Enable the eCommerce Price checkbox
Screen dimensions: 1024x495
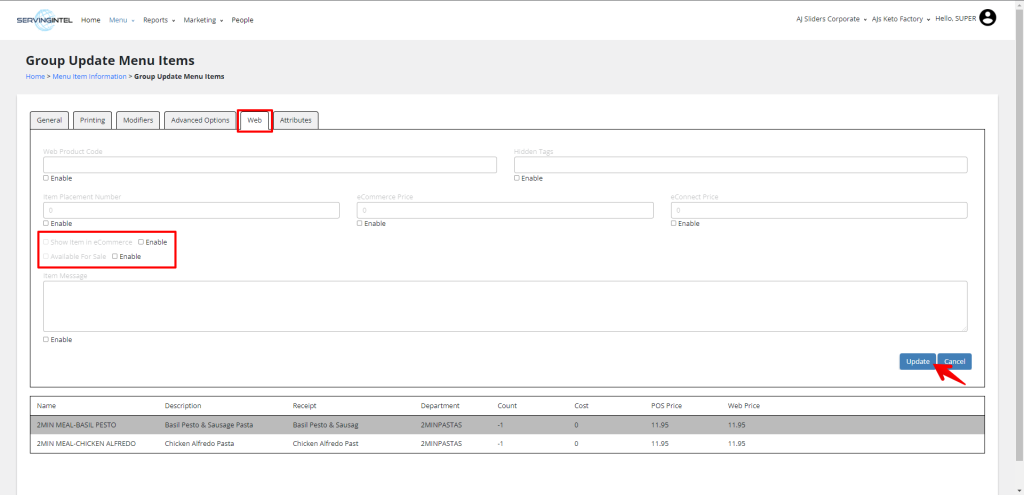(360, 223)
